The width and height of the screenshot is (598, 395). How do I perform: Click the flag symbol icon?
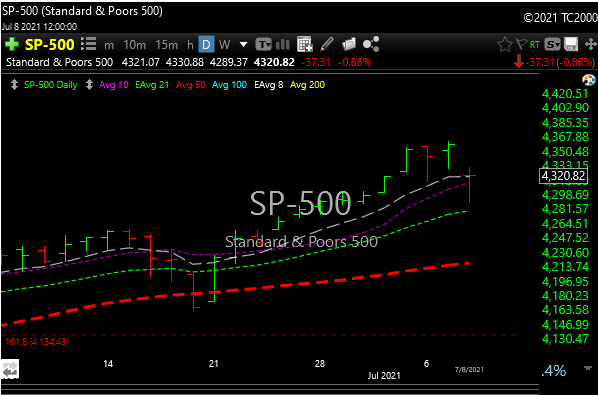[x=521, y=45]
